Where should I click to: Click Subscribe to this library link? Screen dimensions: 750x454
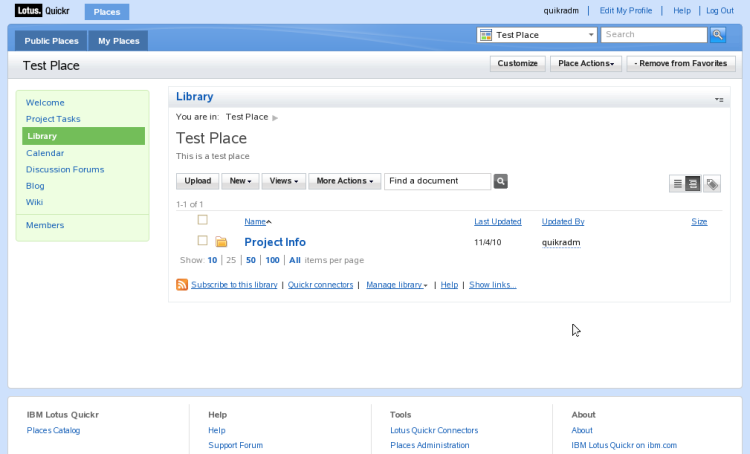tap(234, 285)
